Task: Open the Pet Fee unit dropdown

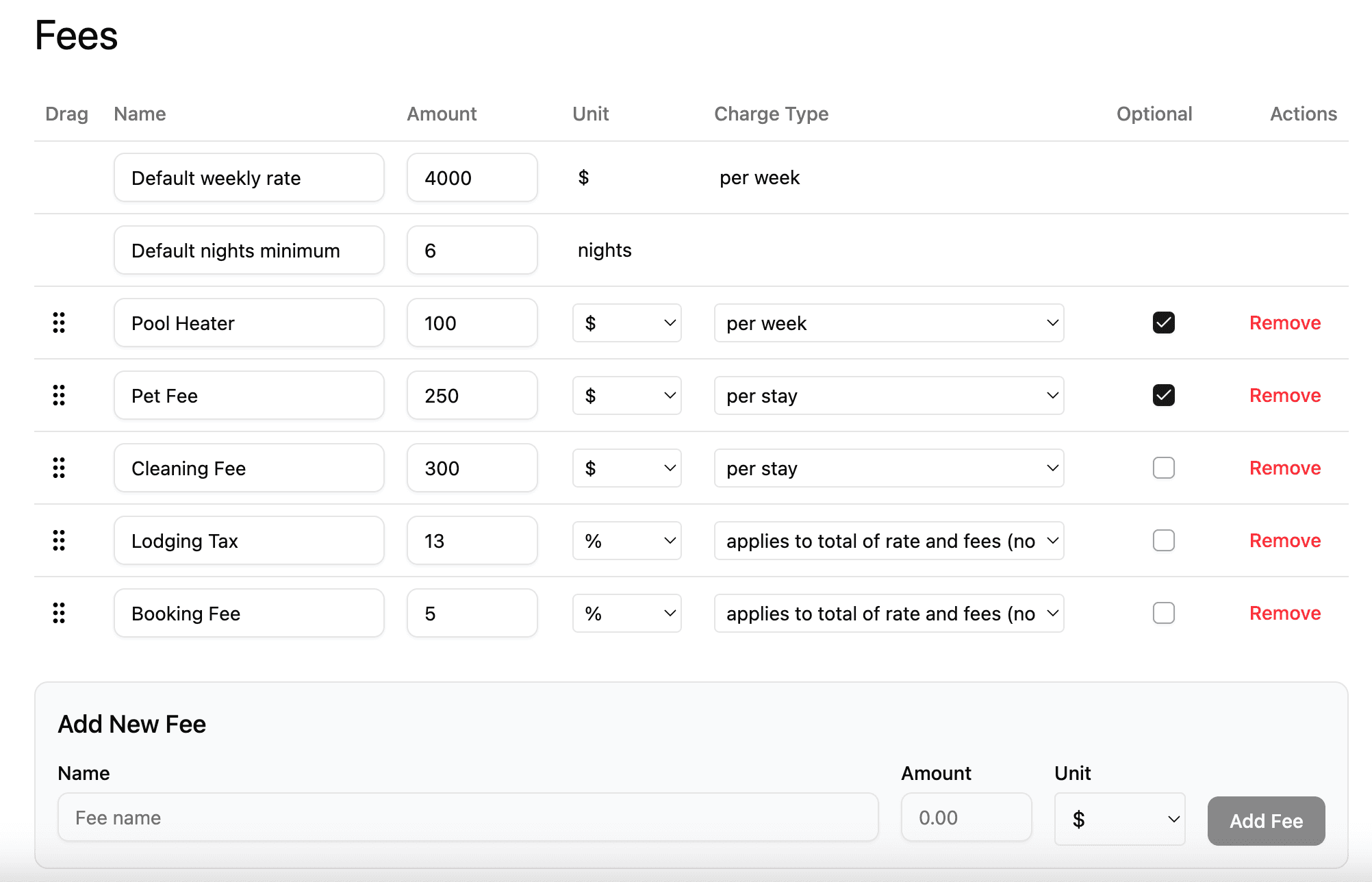Action: [x=626, y=395]
